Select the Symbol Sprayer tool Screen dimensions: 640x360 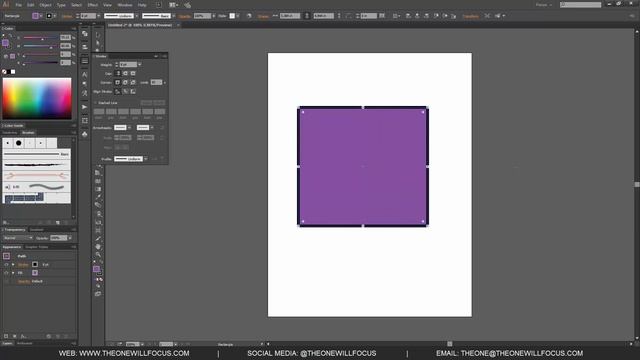[98, 213]
